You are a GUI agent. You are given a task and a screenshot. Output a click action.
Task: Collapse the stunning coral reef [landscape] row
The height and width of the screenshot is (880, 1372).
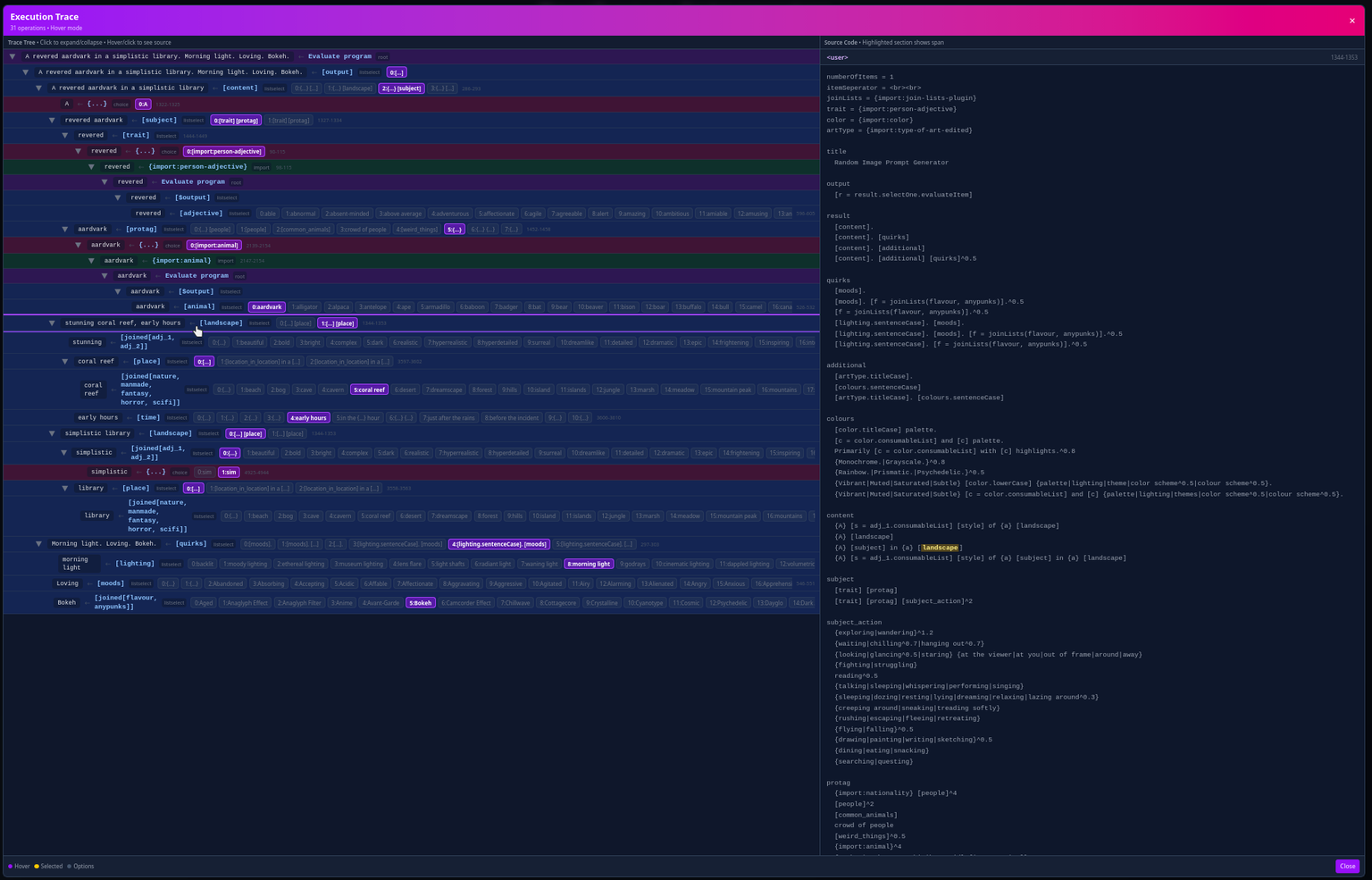pos(52,323)
